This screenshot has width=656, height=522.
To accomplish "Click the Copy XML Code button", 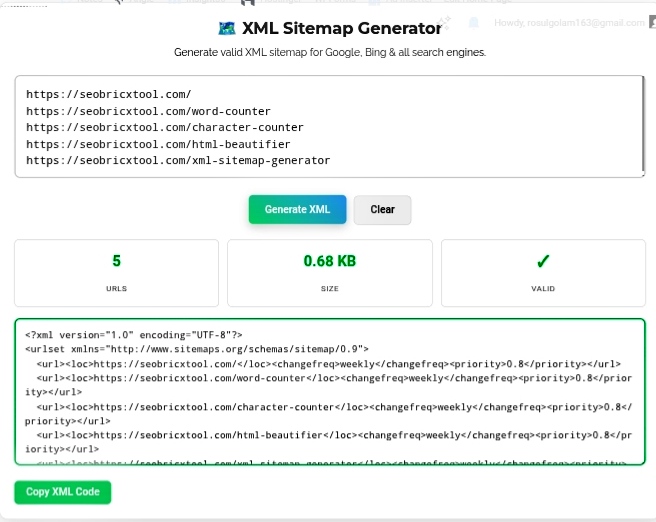I will click(63, 492).
